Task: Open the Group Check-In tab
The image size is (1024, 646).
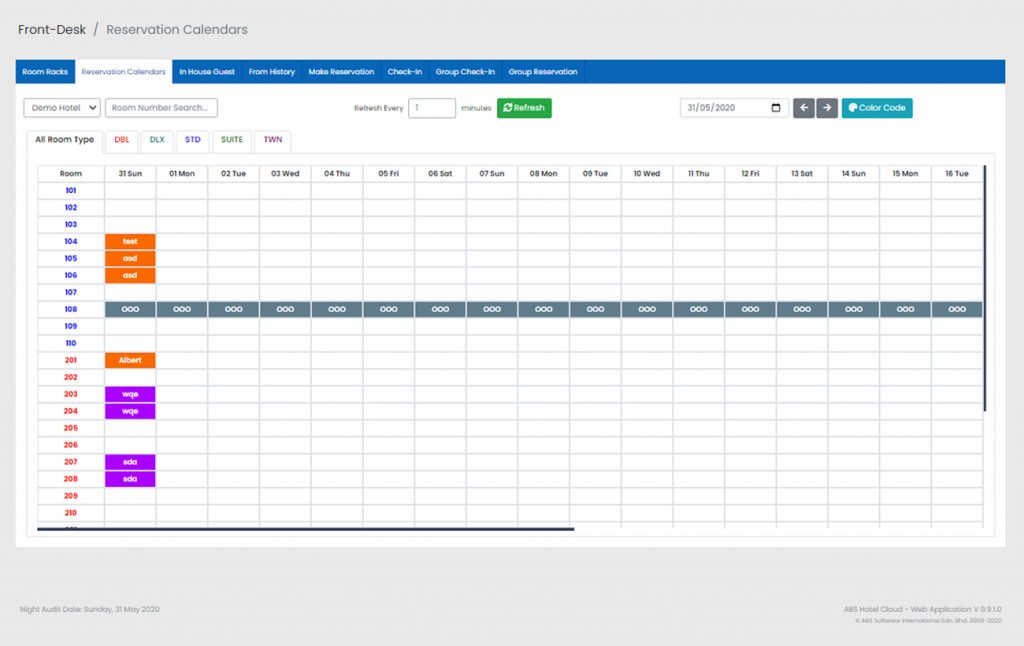Action: click(x=465, y=72)
